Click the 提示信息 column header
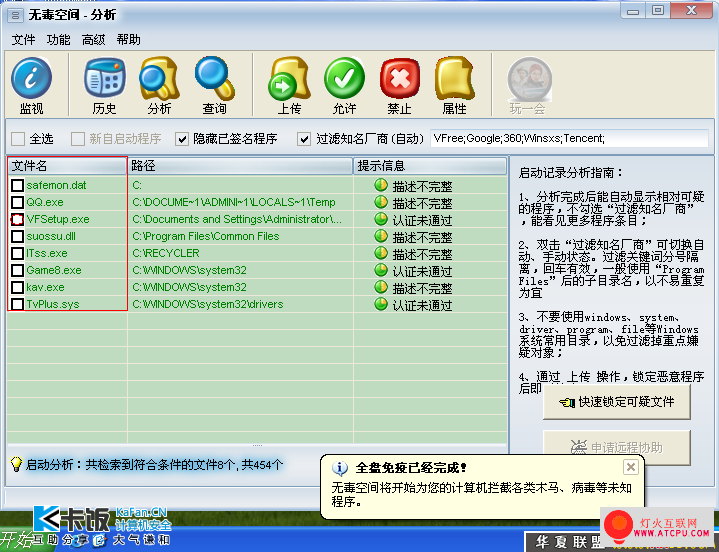This screenshot has width=719, height=552. point(430,166)
